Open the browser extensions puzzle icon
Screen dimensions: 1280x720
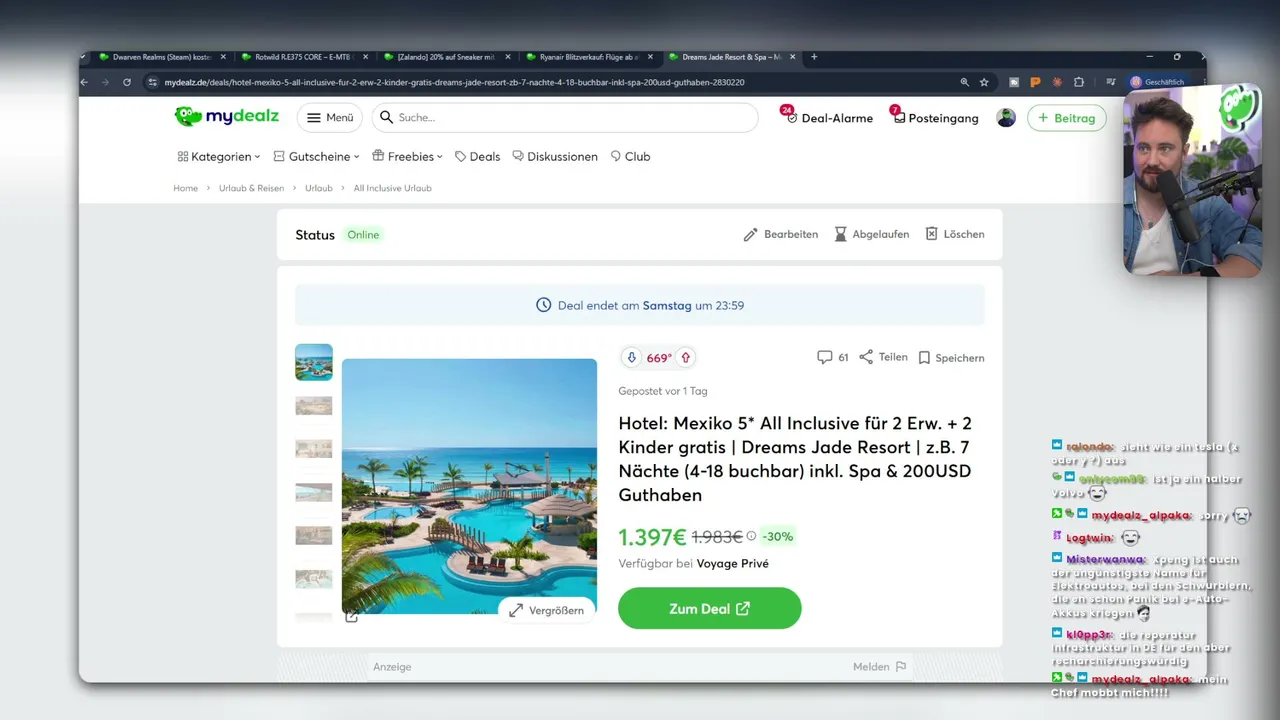pyautogui.click(x=1079, y=82)
